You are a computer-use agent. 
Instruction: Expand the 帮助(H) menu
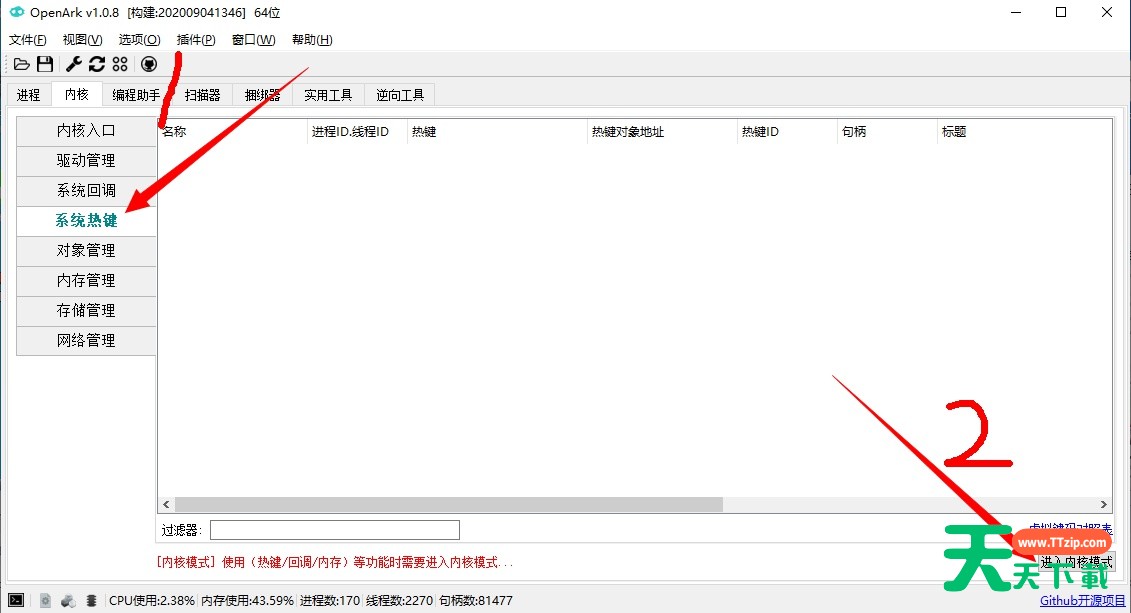click(312, 40)
